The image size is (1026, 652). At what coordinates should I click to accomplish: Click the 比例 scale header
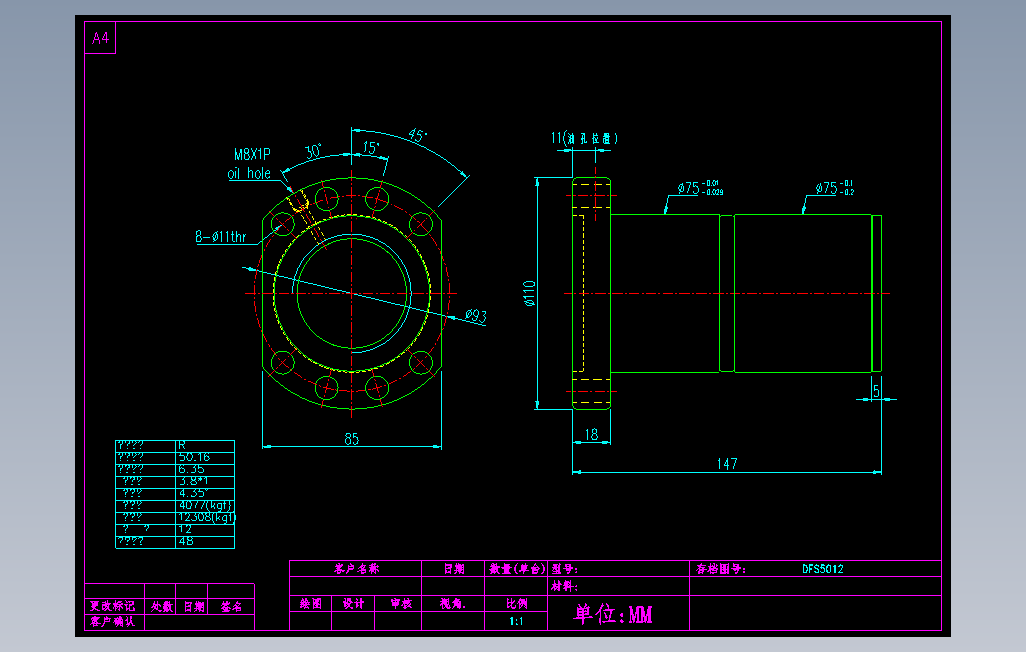coord(516,604)
